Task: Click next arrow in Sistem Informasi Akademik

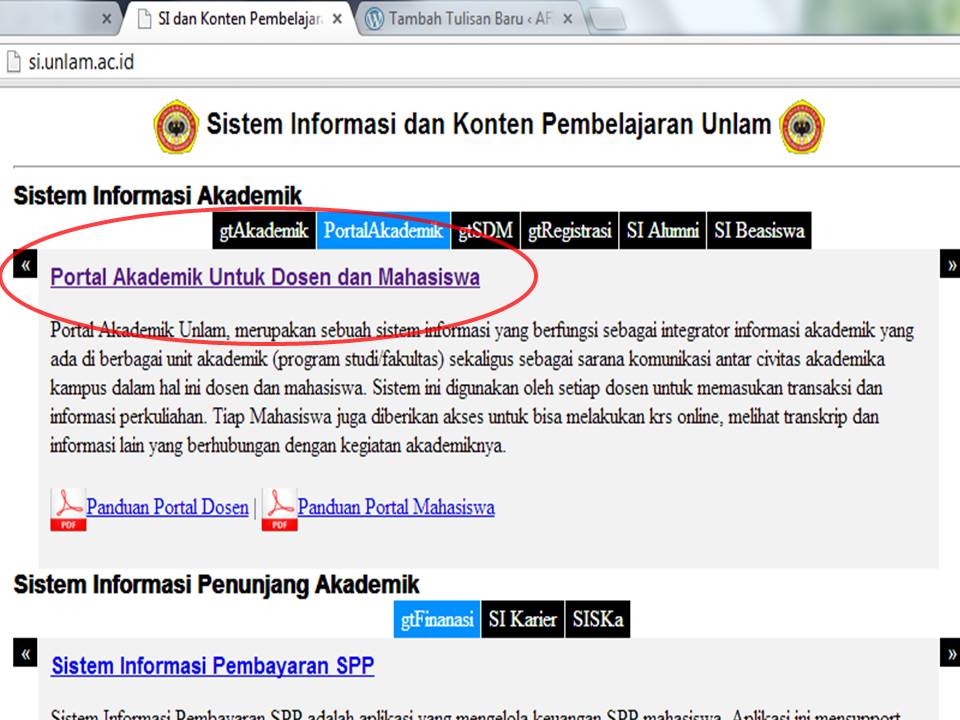Action: 950,264
